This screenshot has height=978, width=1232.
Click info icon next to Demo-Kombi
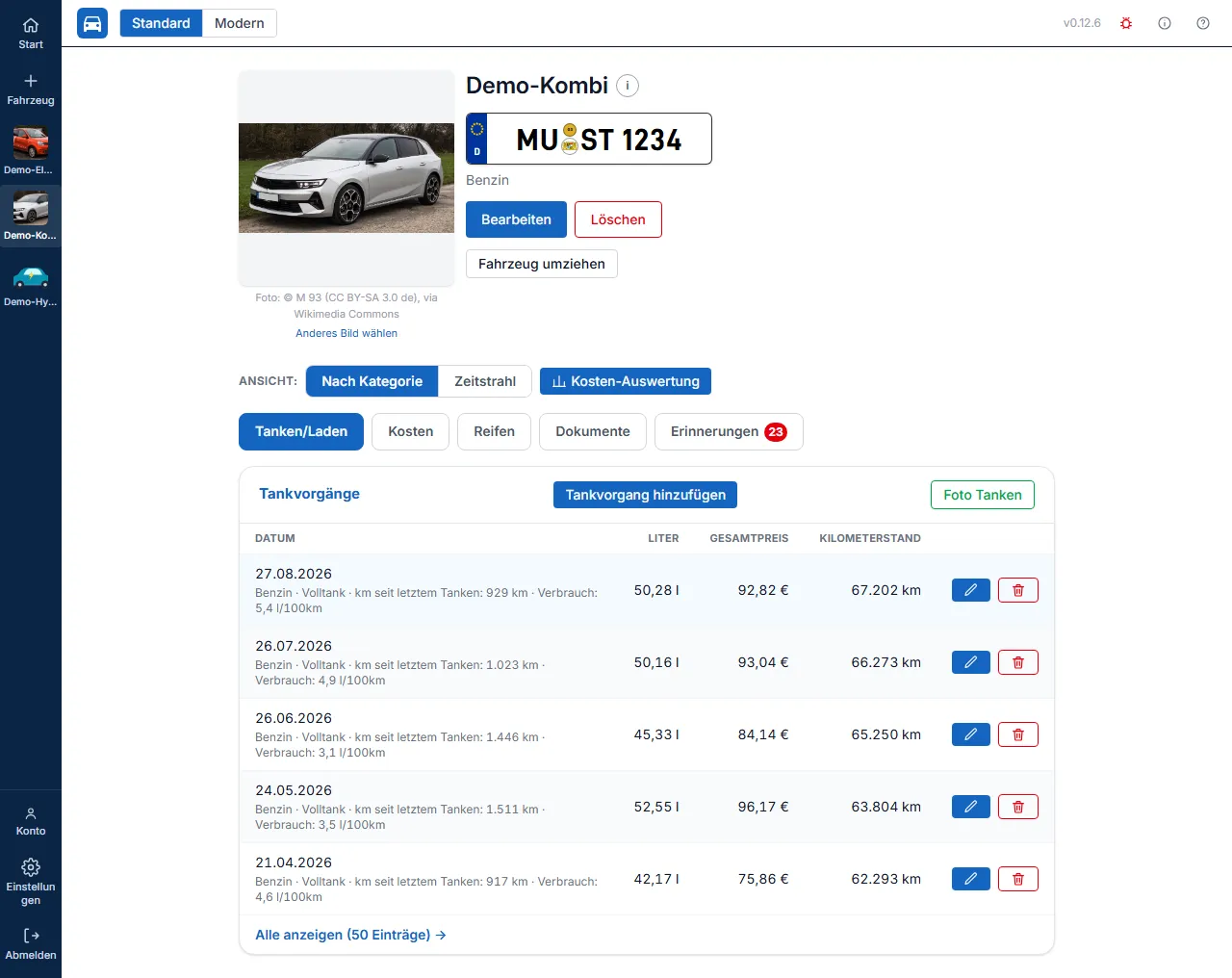[628, 86]
